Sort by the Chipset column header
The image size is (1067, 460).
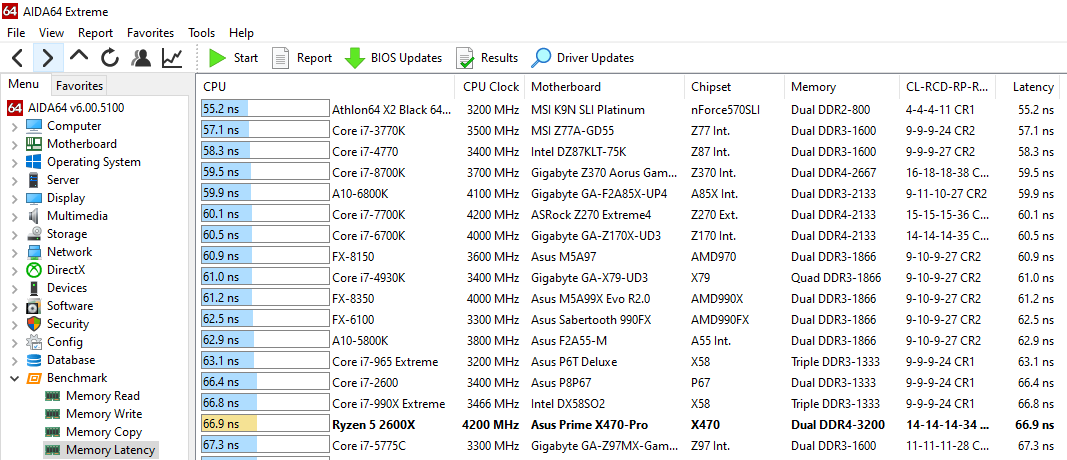(735, 86)
